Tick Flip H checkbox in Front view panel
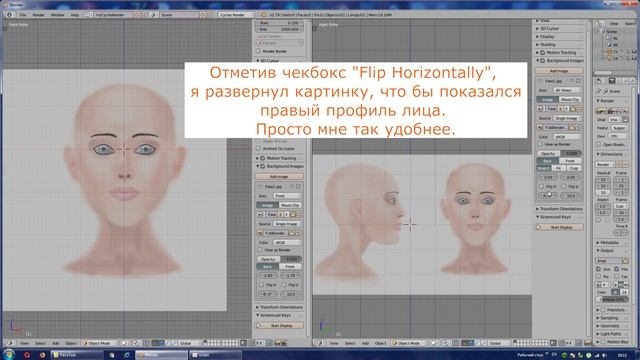The image size is (640, 360). pos(262,284)
